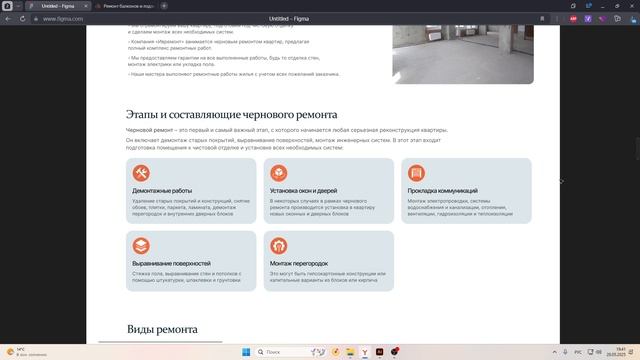
Task: Bookmark this page with the bookmark icon
Action: pyautogui.click(x=542, y=19)
